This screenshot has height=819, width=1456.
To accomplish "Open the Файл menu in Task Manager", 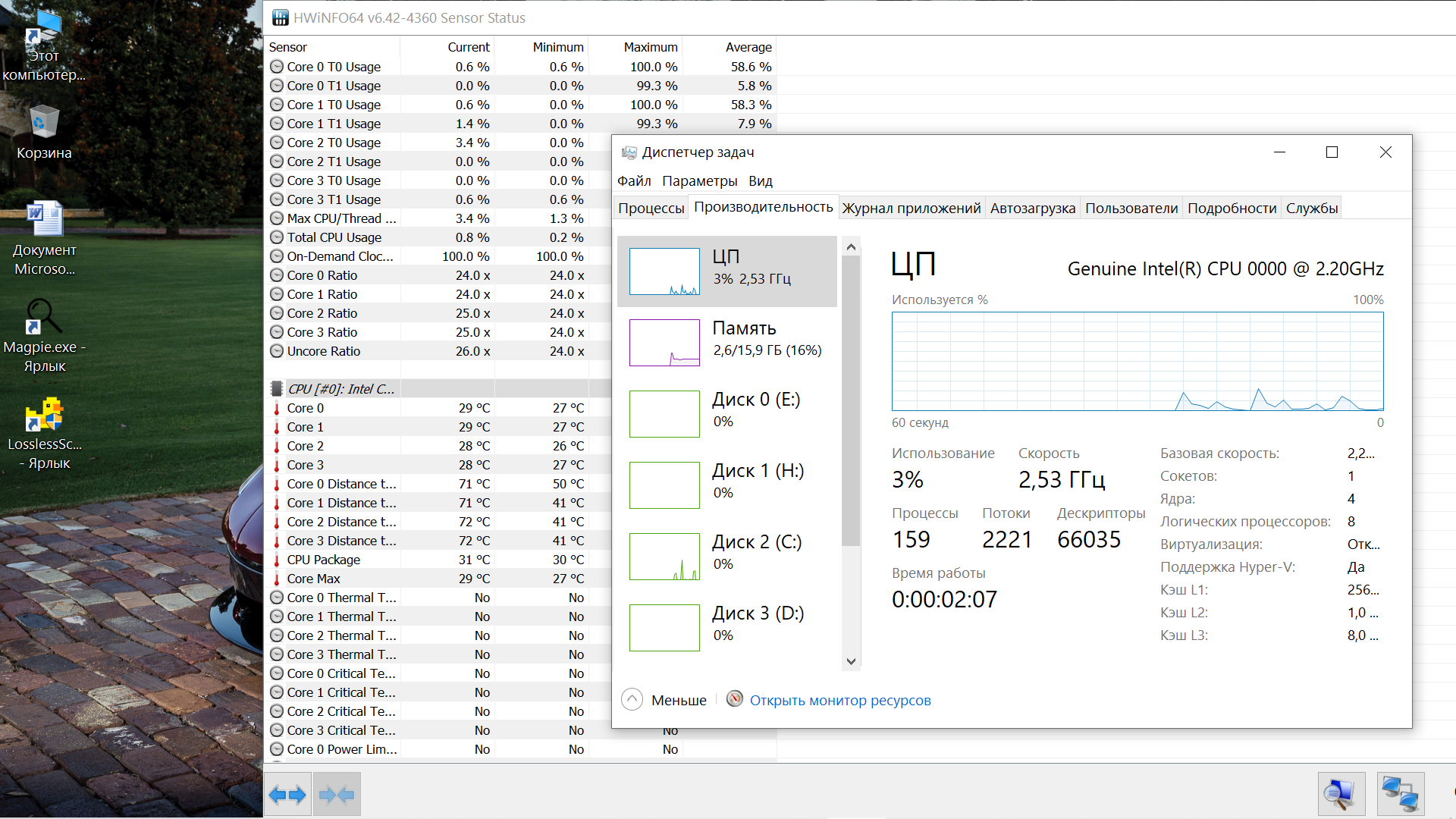I will click(634, 181).
